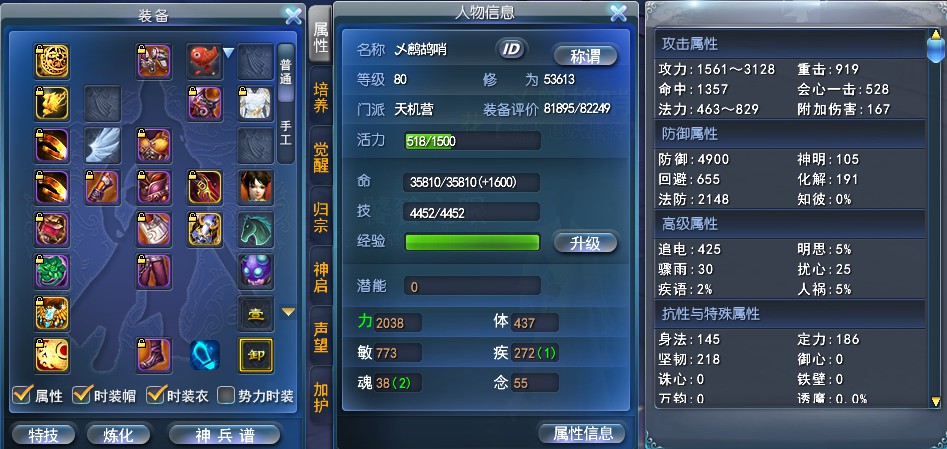This screenshot has width=947, height=449.
Task: Select the red goldfish pet icon
Action: [205, 60]
